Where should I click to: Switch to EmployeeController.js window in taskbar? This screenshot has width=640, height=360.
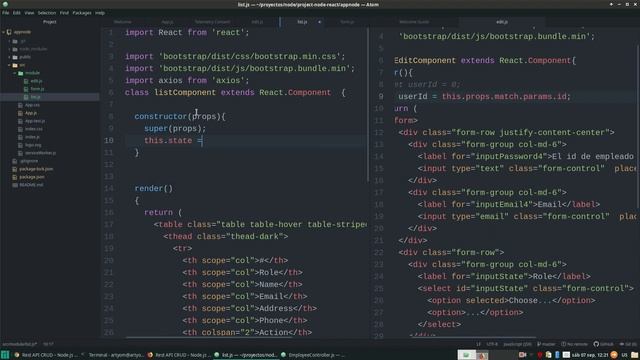[x=313, y=355]
